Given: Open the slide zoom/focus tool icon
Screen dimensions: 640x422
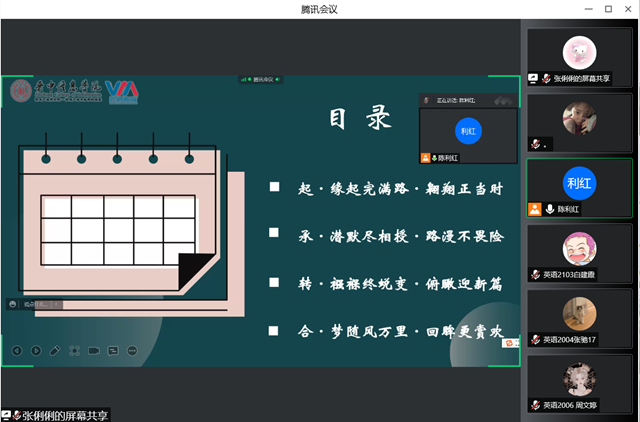Looking at the screenshot, I should coord(74,351).
